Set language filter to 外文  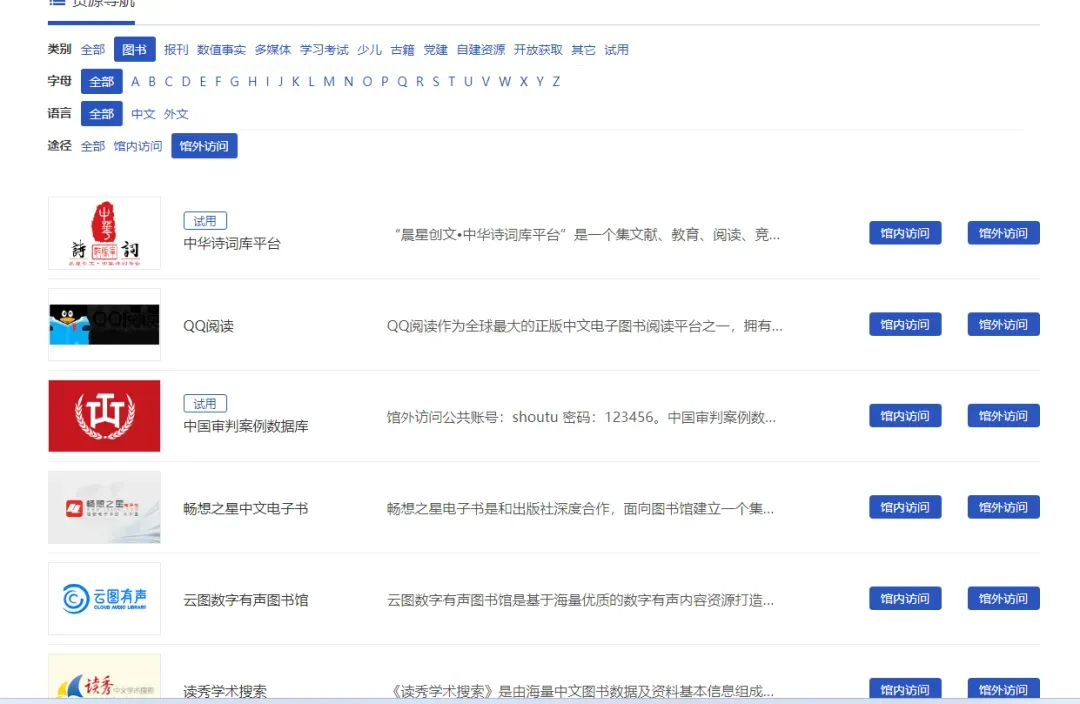176,114
